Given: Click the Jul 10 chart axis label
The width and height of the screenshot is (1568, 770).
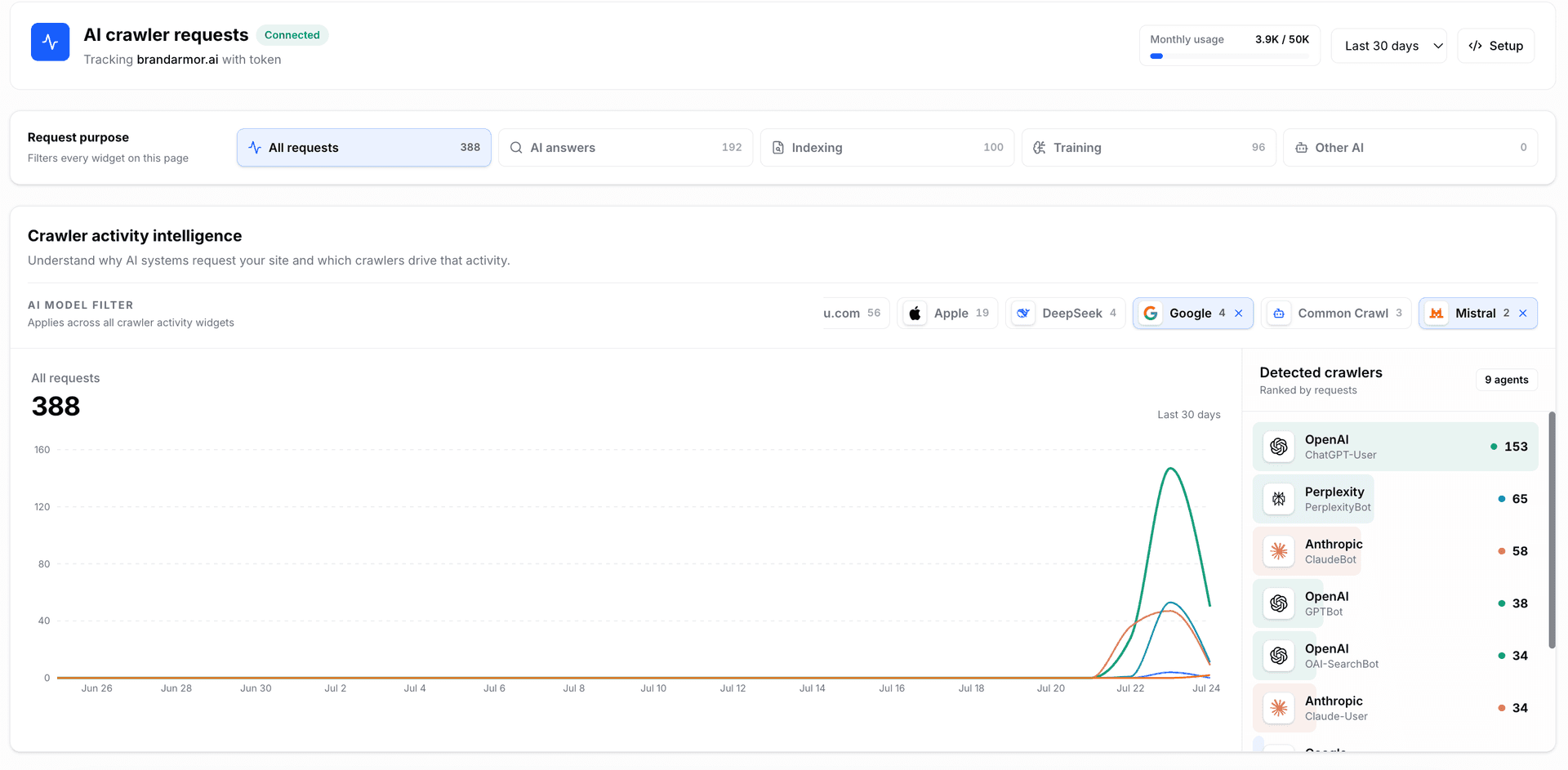Looking at the screenshot, I should [x=653, y=688].
